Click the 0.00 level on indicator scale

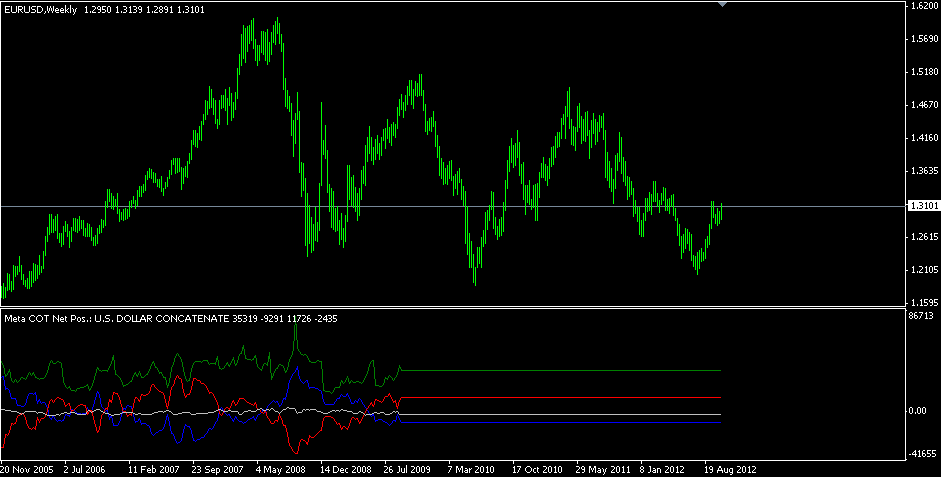click(917, 411)
